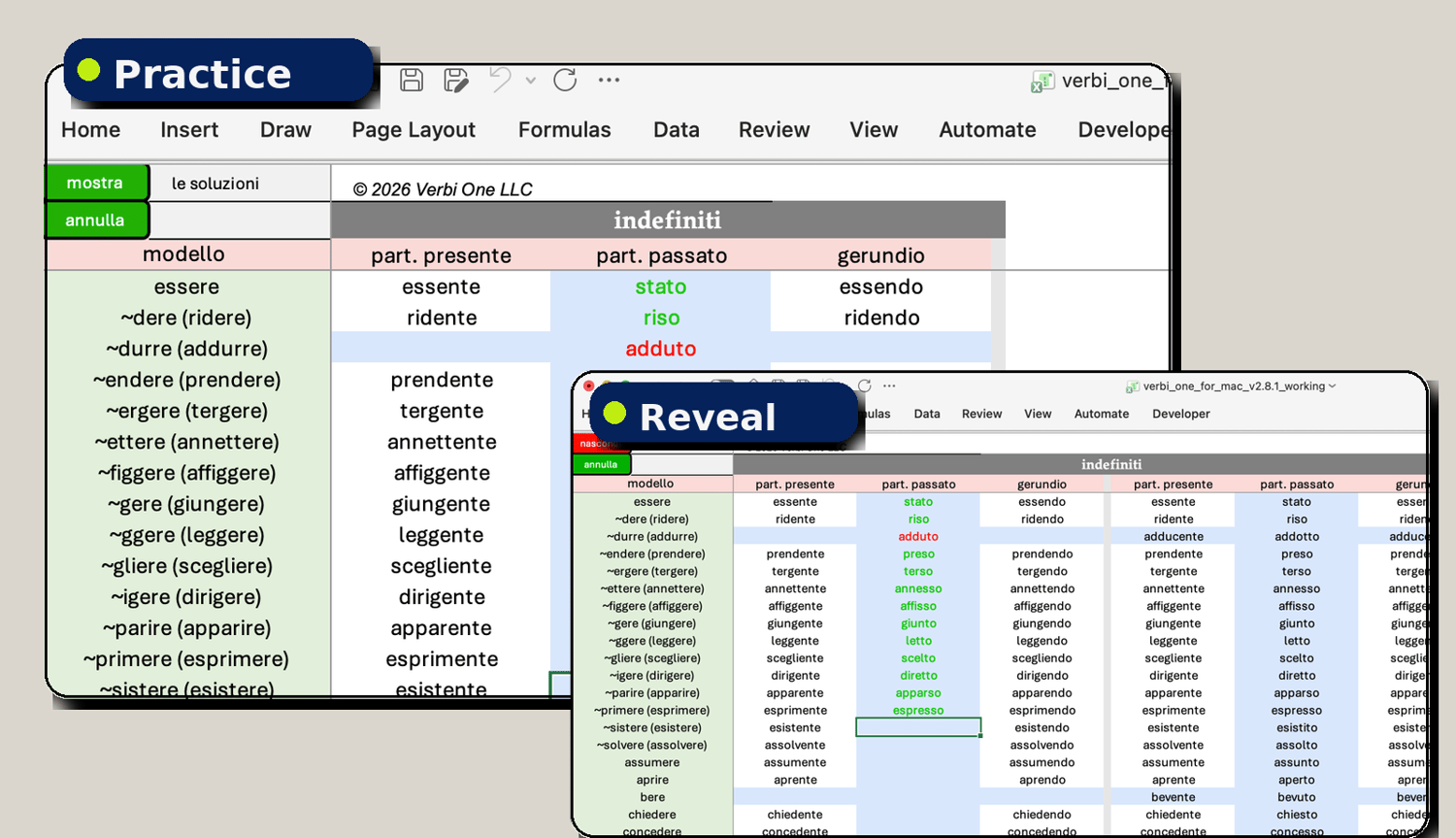
Task: Select the red 'adduto' cell in Practice window
Action: [661, 349]
